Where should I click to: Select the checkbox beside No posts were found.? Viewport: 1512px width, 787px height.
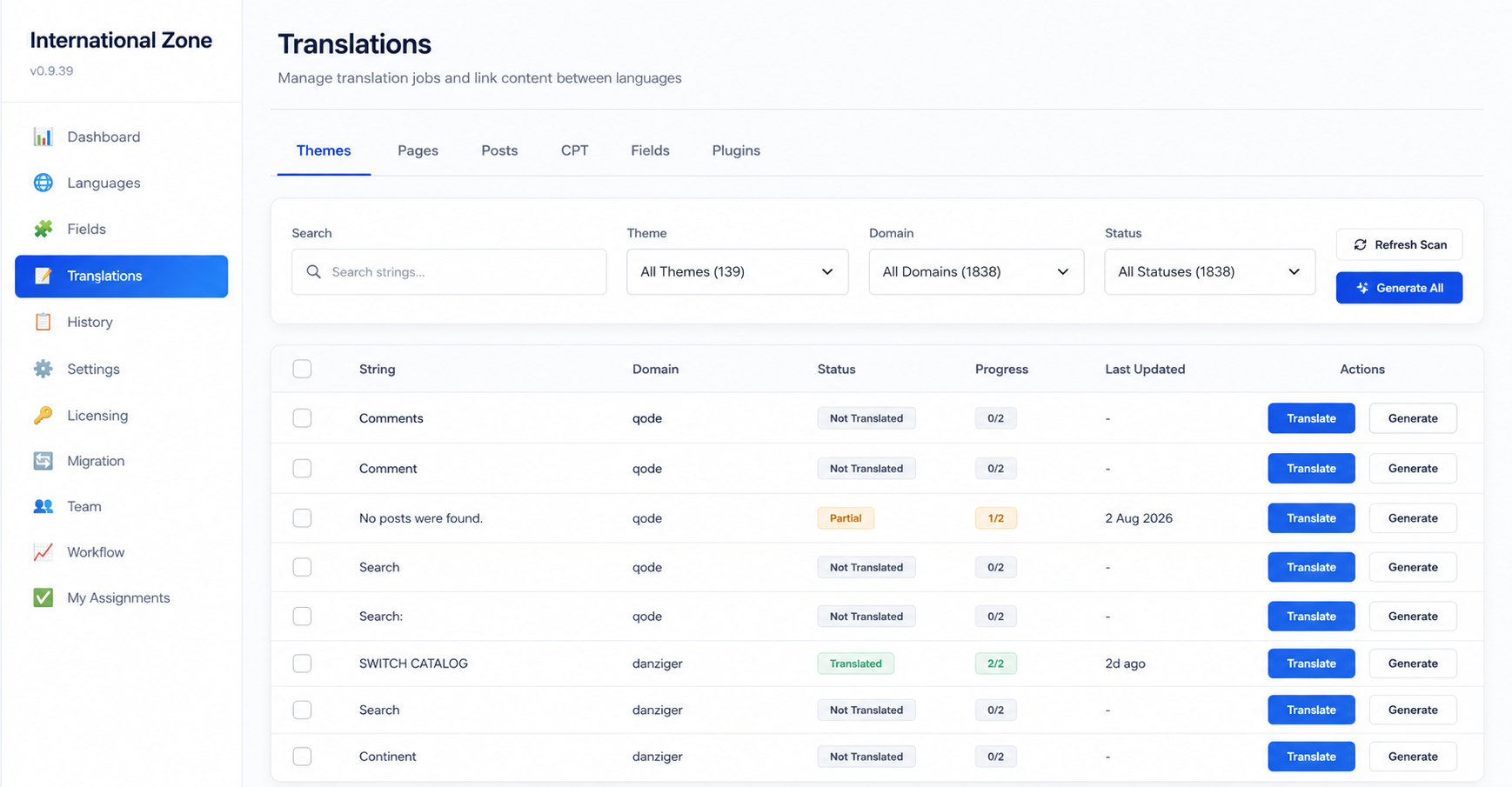[x=302, y=518]
